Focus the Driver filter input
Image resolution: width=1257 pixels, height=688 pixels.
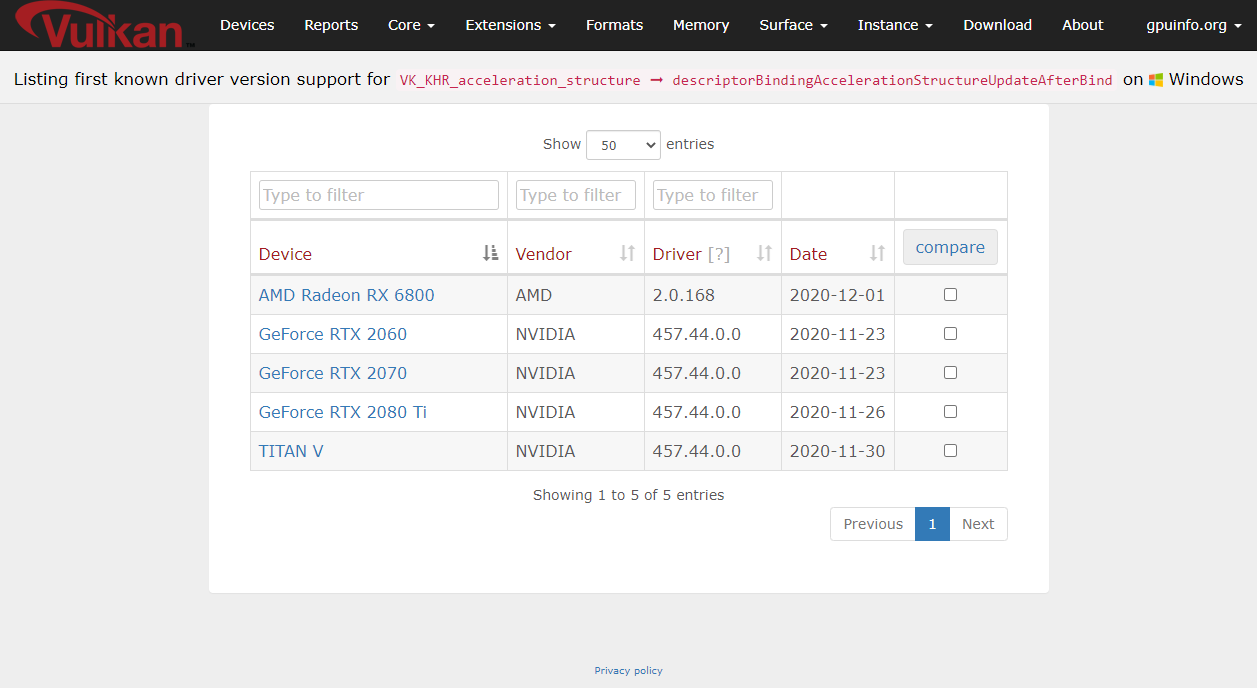click(x=713, y=195)
